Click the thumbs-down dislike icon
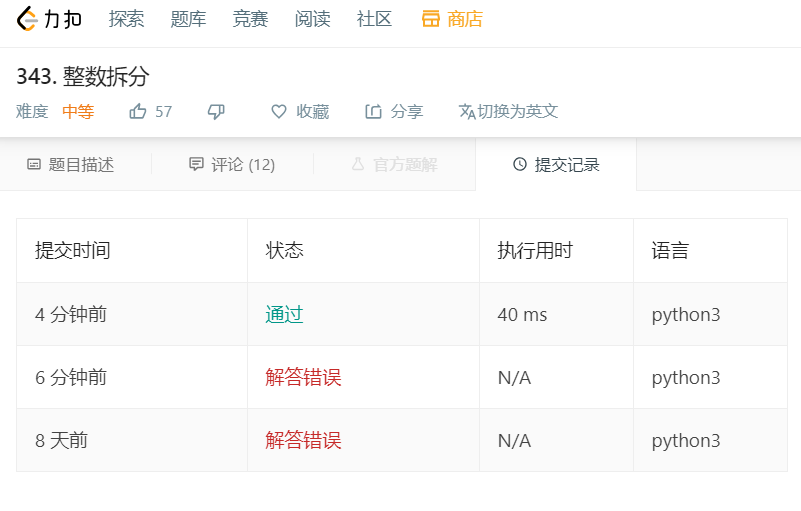 coord(216,111)
